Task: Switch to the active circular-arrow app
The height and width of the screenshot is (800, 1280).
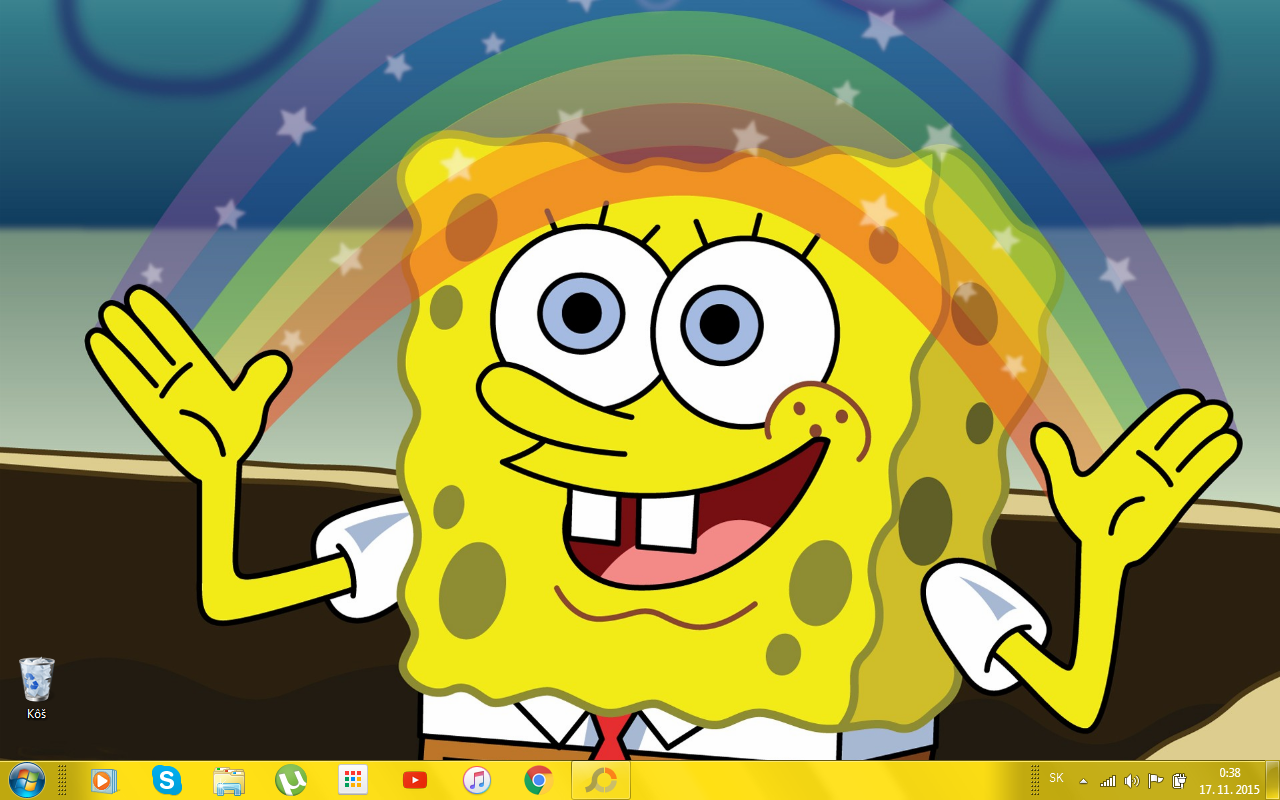Action: [601, 780]
